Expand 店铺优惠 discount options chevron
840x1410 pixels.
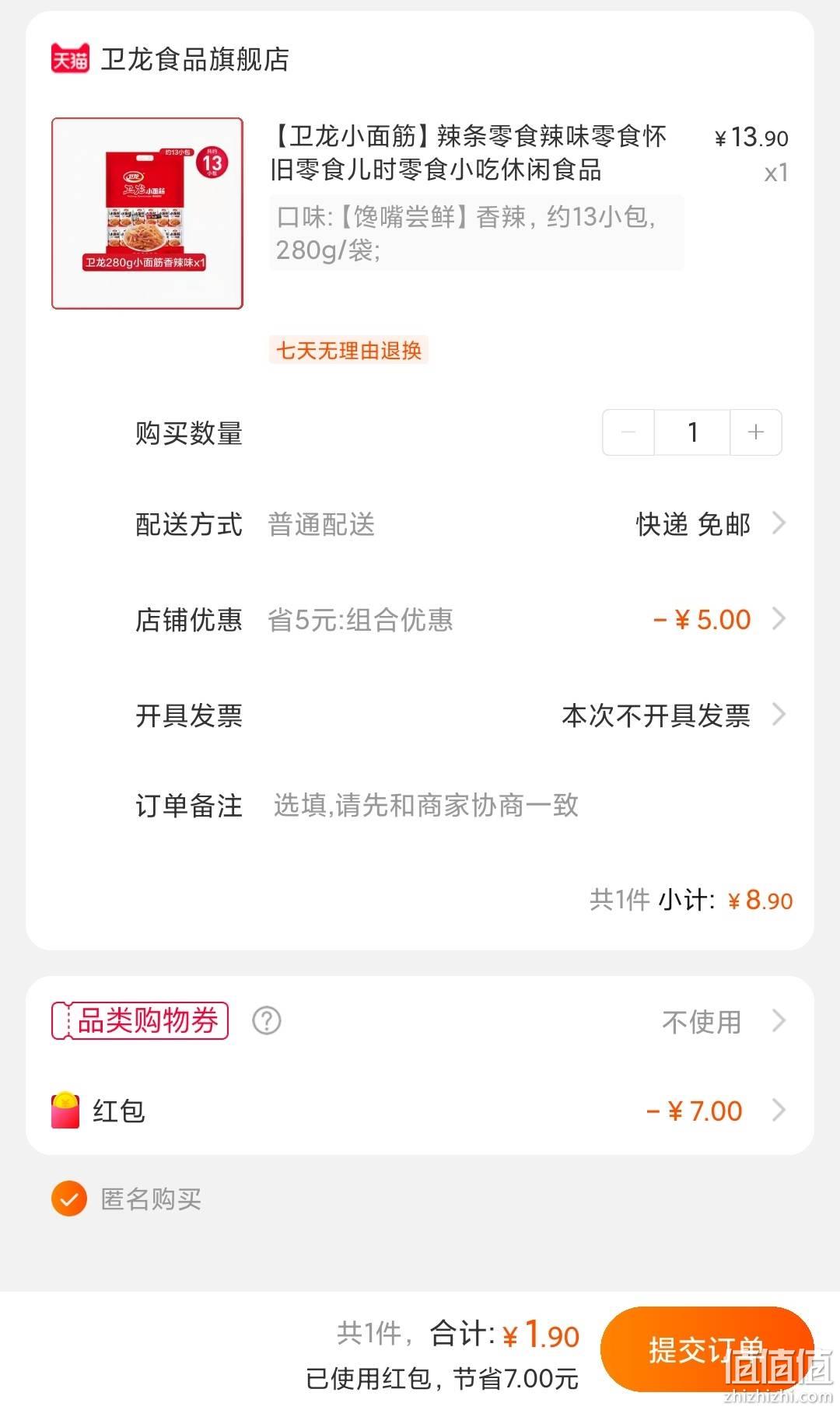[x=779, y=619]
